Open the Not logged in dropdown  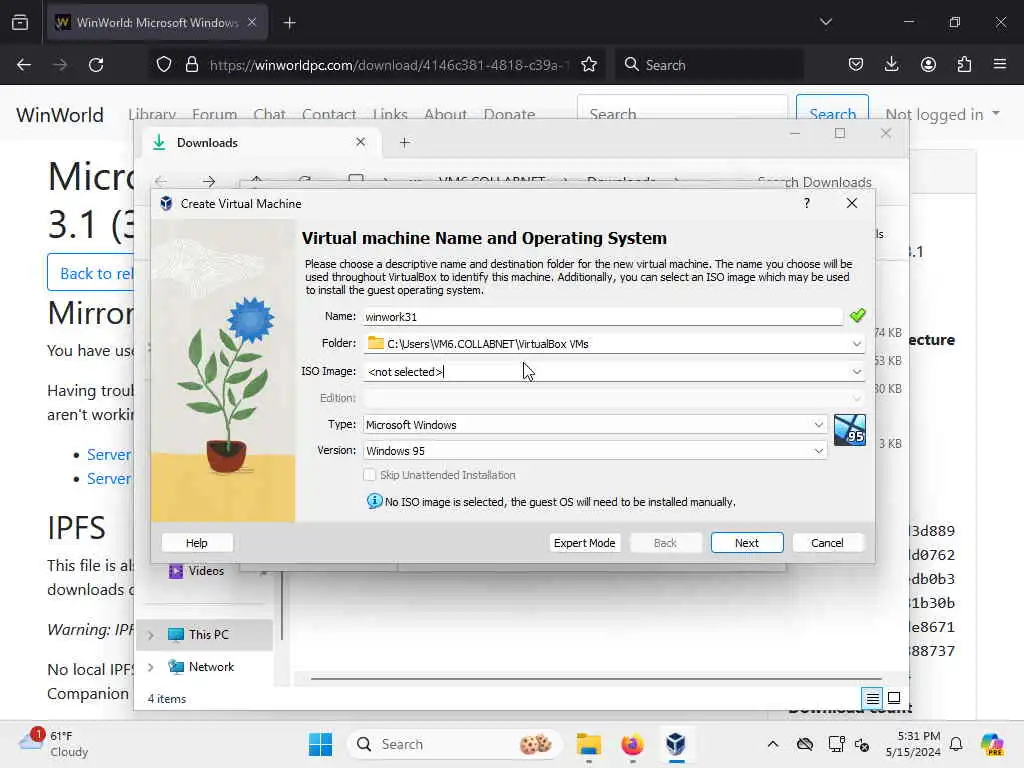point(942,114)
